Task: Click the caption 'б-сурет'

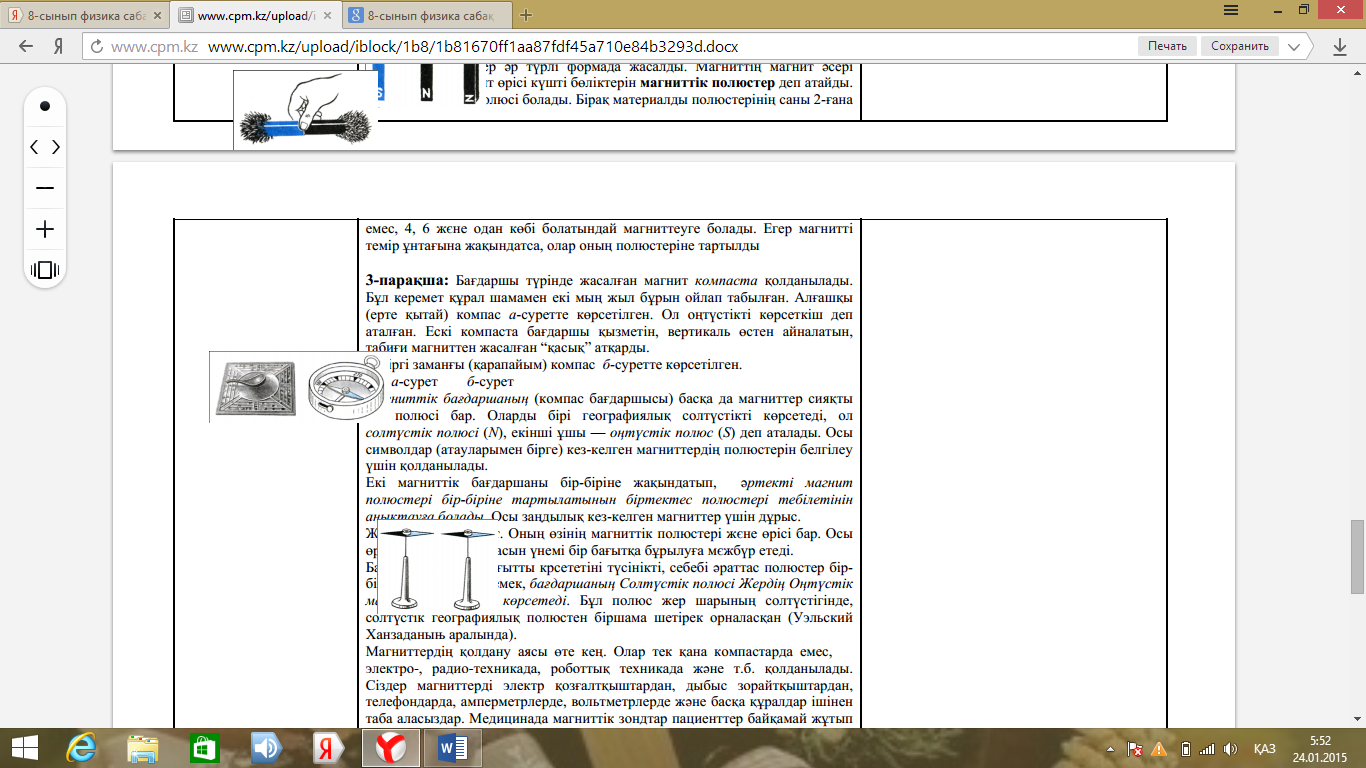Action: (x=490, y=382)
